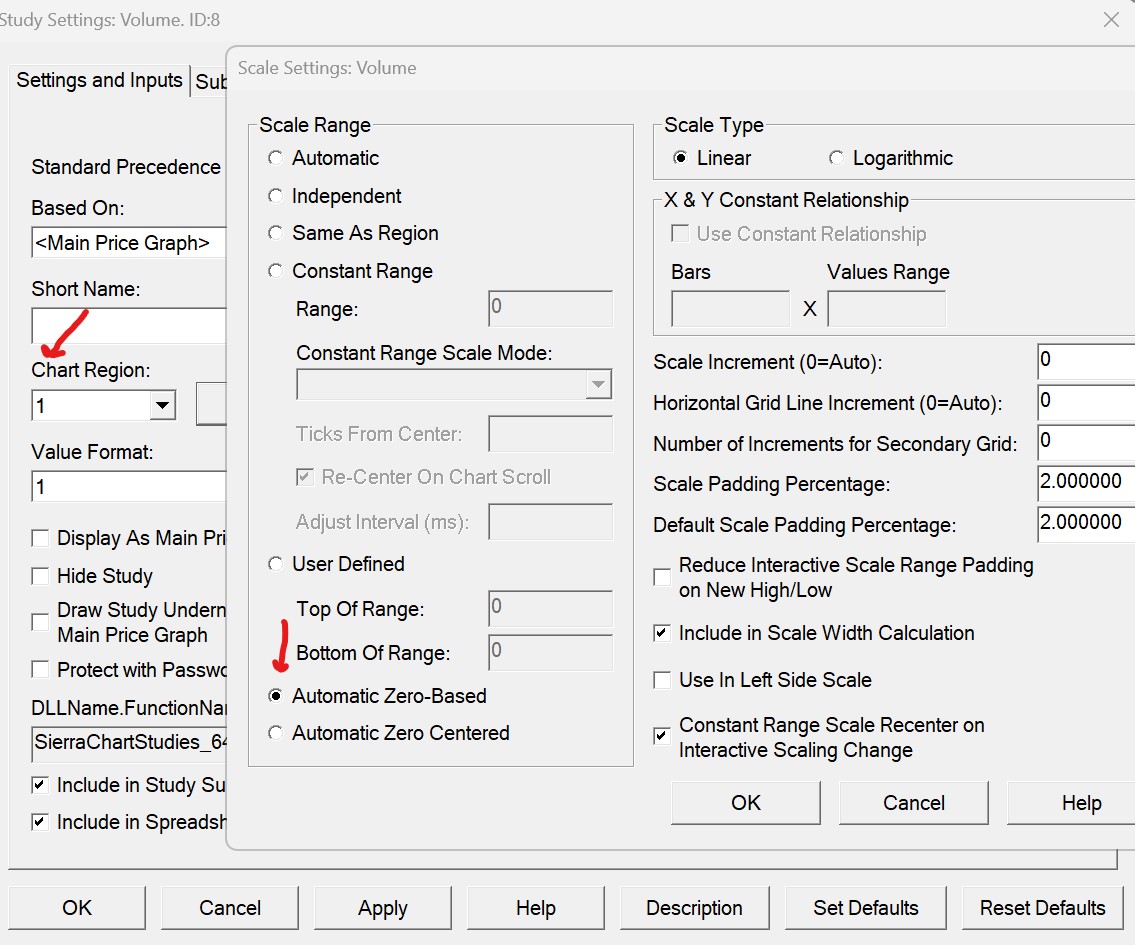Select Same As Region radio button
1135x945 pixels.
(x=275, y=234)
